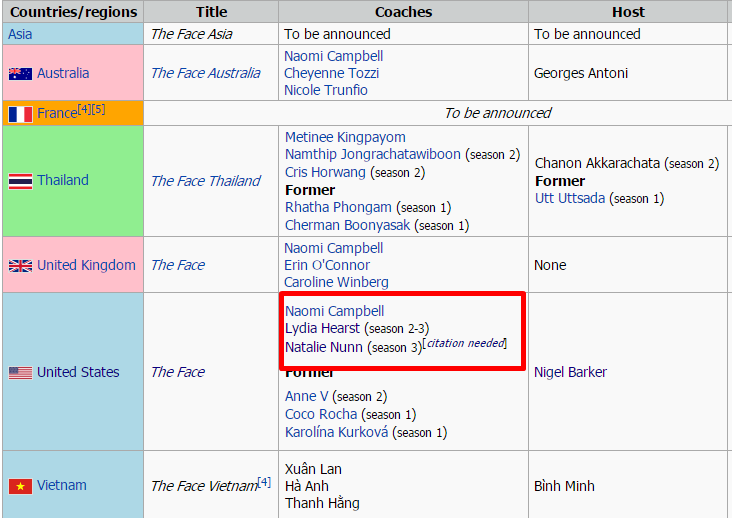Open the Vietnam country link

[x=62, y=485]
